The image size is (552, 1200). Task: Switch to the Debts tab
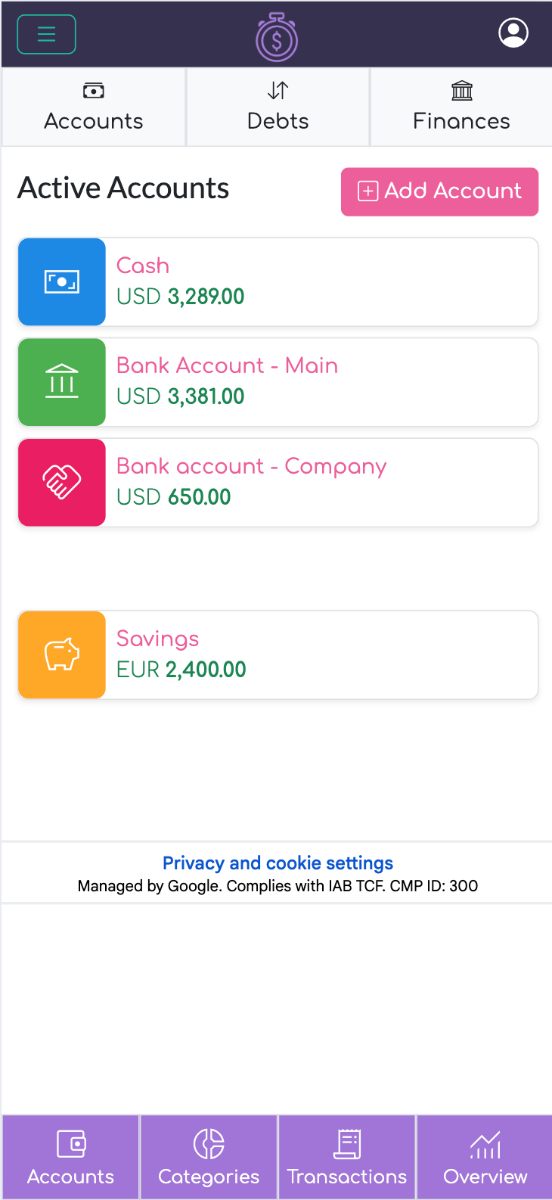pos(278,107)
